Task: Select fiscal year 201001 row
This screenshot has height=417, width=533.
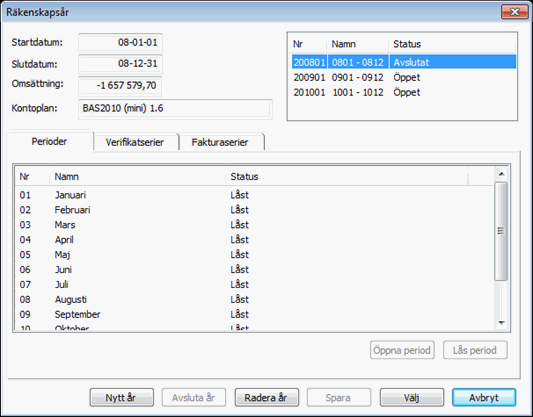Action: pos(403,92)
